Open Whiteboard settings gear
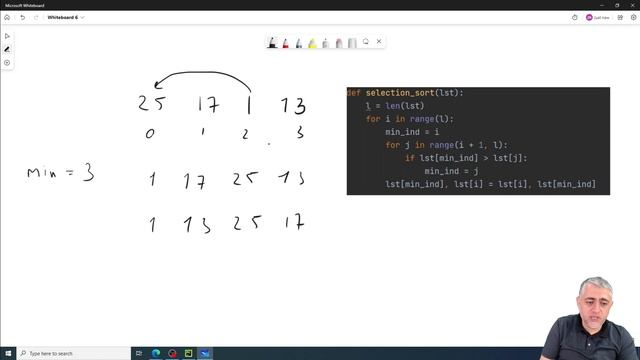The image size is (640, 360). [x=633, y=18]
